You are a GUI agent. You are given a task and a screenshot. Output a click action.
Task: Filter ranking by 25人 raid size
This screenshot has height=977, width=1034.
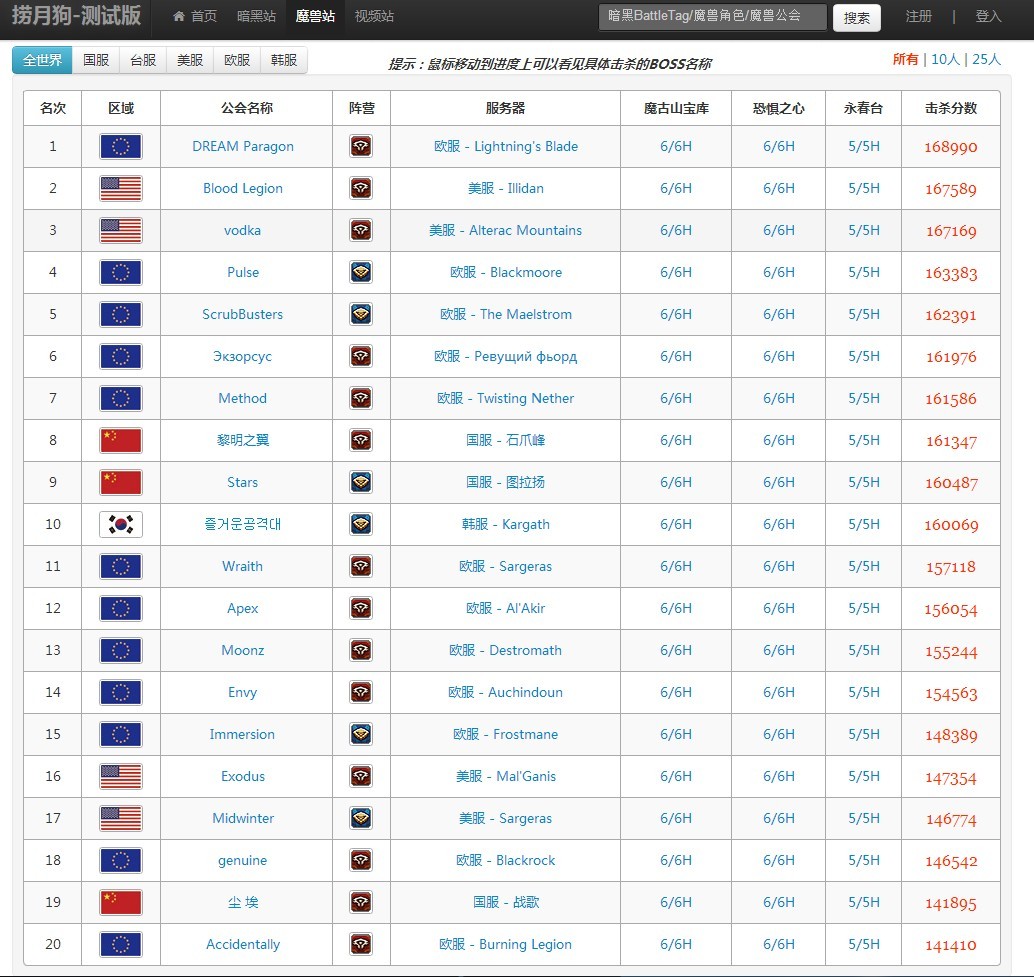986,59
